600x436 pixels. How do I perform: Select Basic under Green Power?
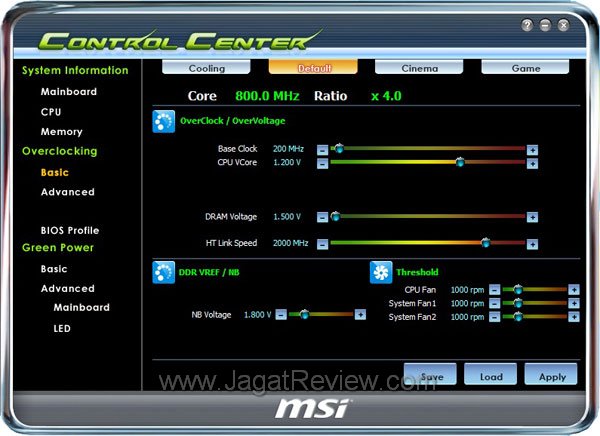[54, 269]
